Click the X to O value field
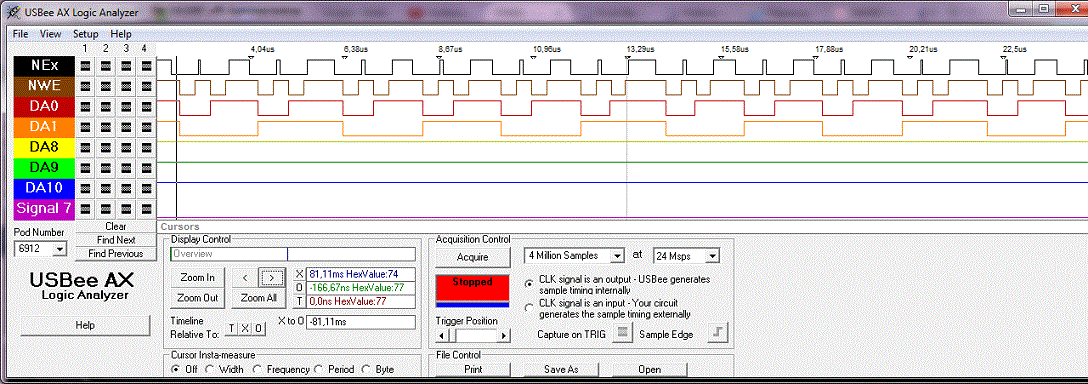This screenshot has width=1088, height=384. 360,322
